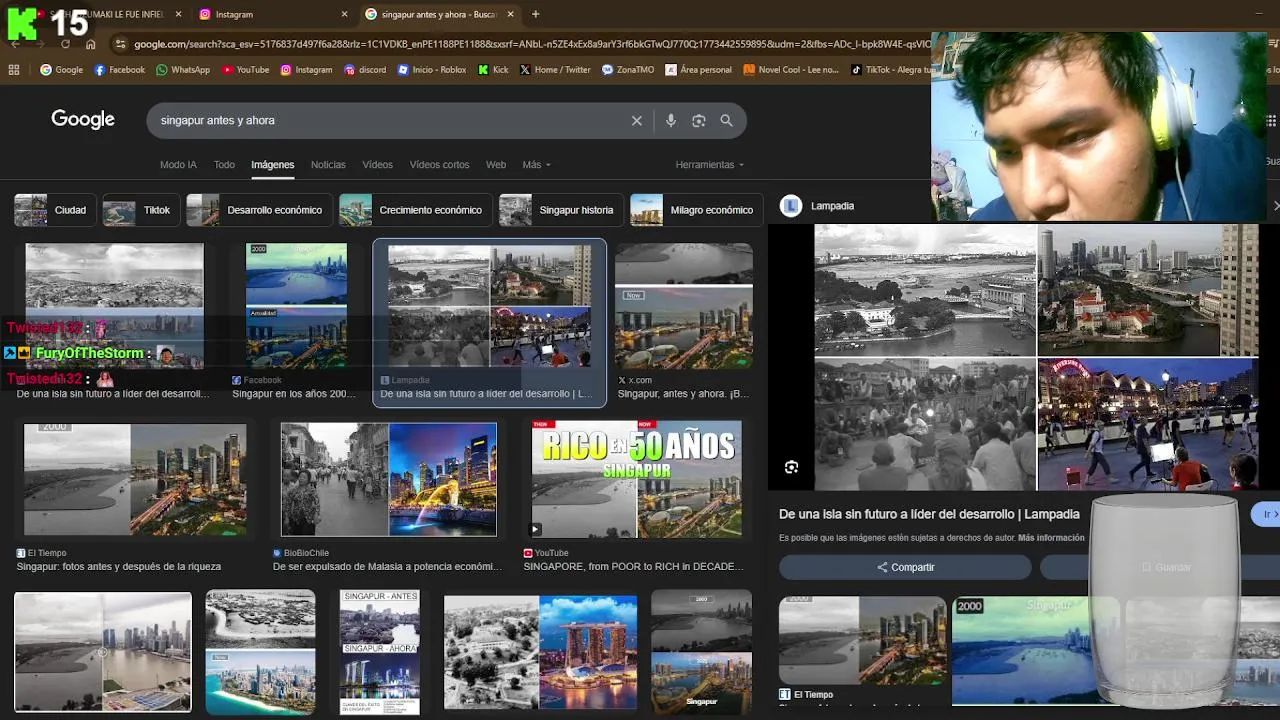
Task: Open the Vídeos cortos search tab
Action: coord(439,165)
